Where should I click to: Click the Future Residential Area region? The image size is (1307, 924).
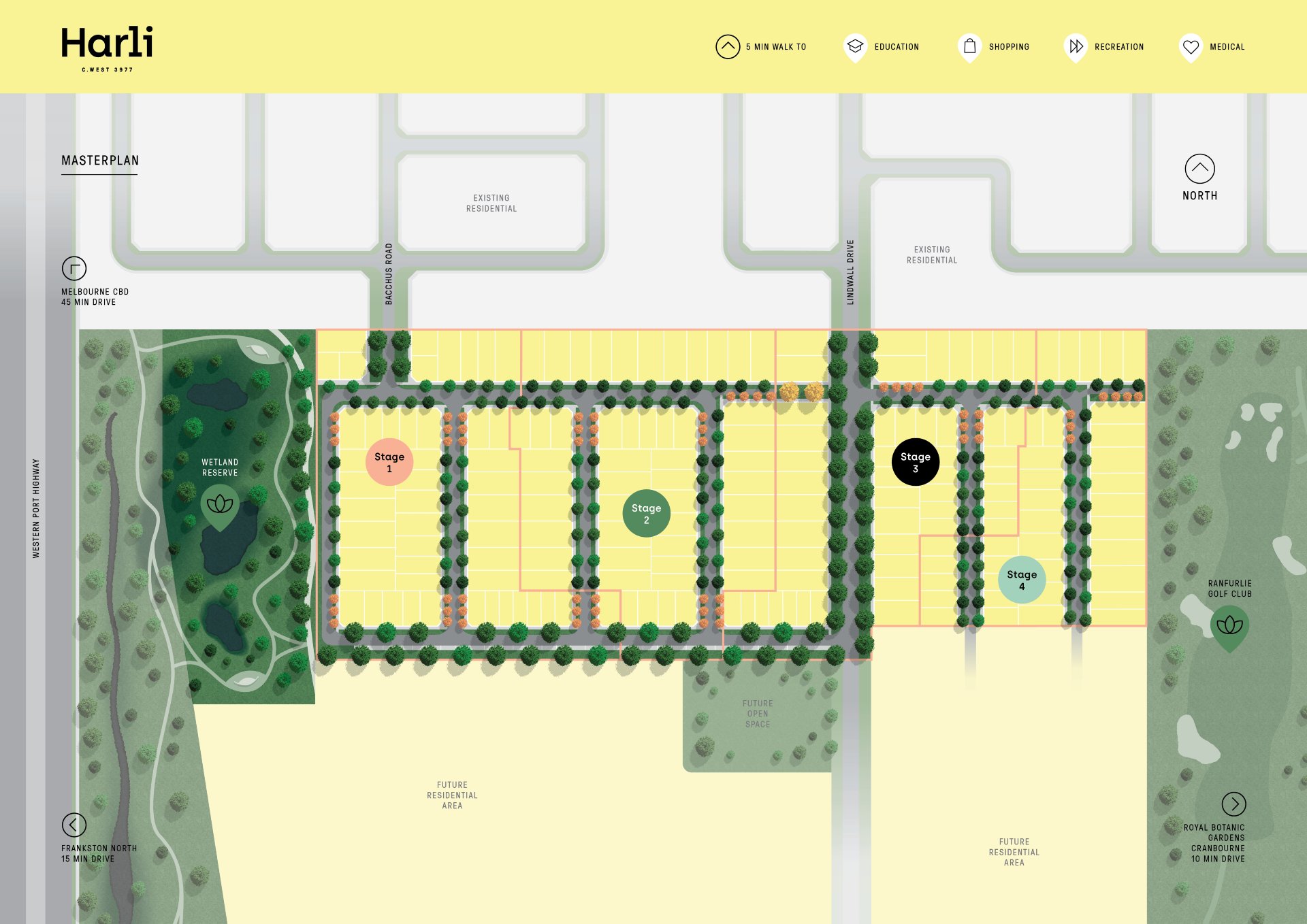[x=453, y=794]
